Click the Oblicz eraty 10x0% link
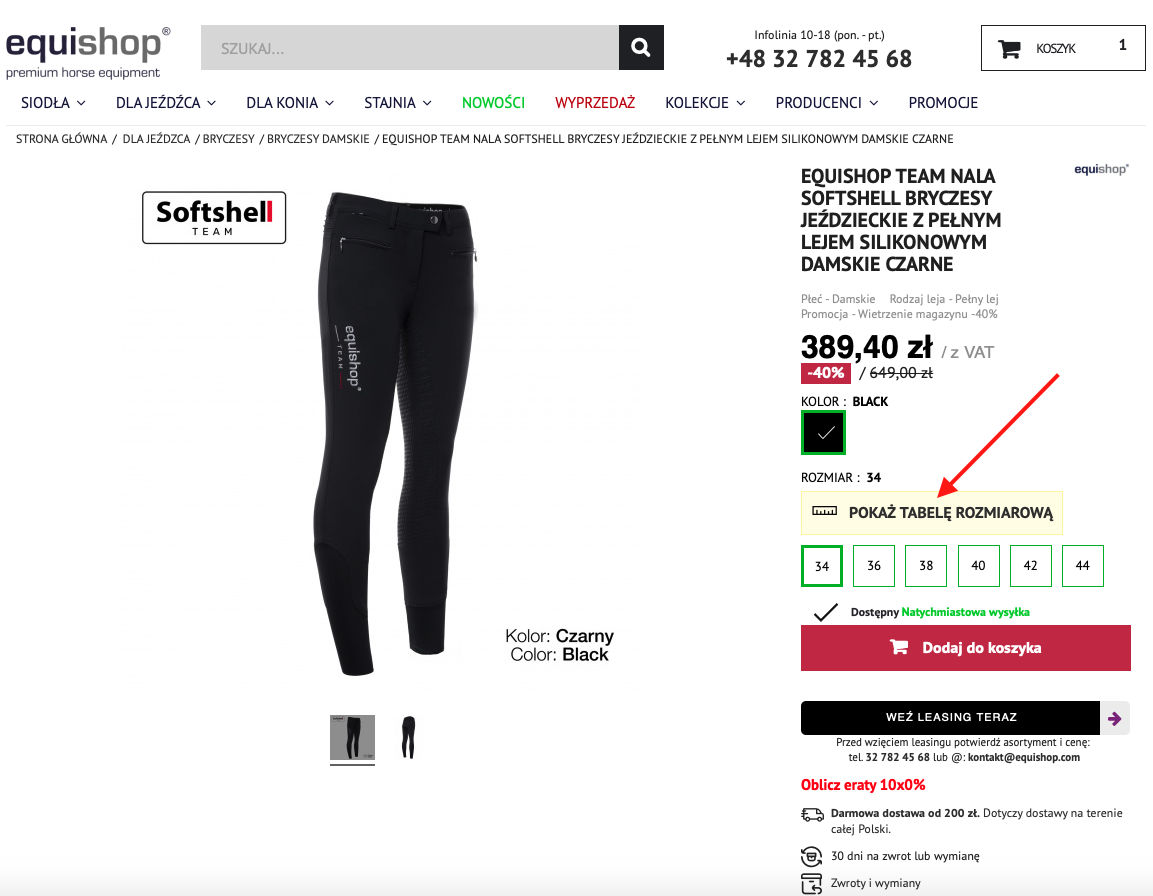 (863, 785)
